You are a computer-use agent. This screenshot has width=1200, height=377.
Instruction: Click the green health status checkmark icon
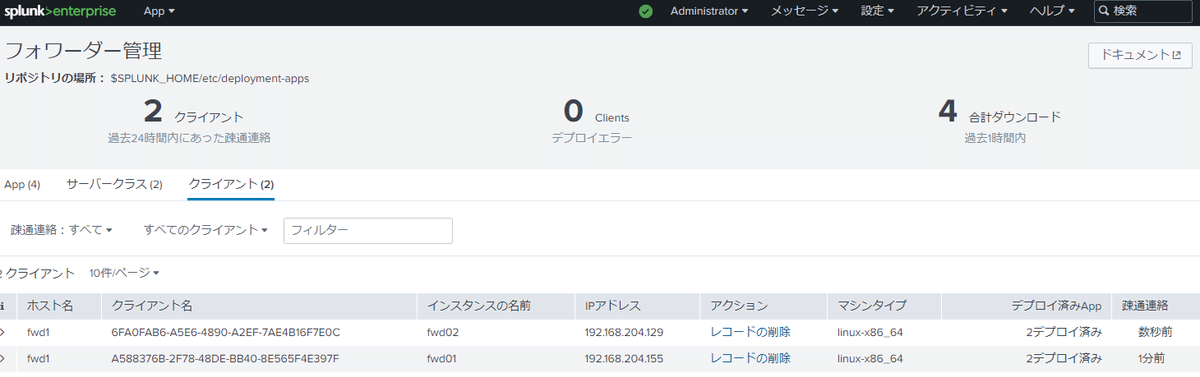pyautogui.click(x=646, y=11)
